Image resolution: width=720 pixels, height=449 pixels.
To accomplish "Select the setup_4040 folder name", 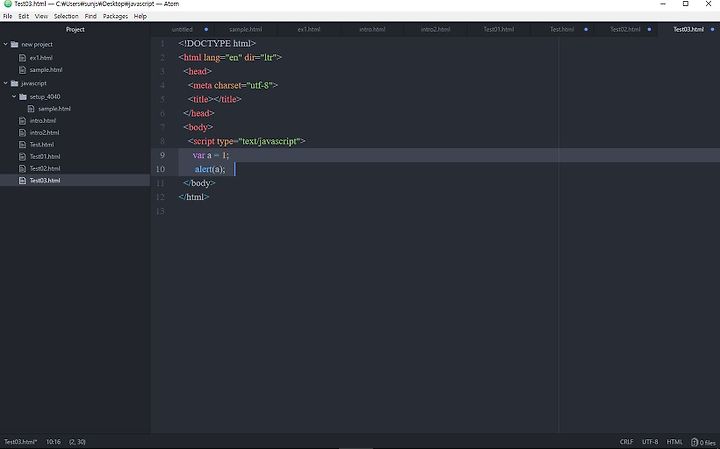I will pos(45,97).
